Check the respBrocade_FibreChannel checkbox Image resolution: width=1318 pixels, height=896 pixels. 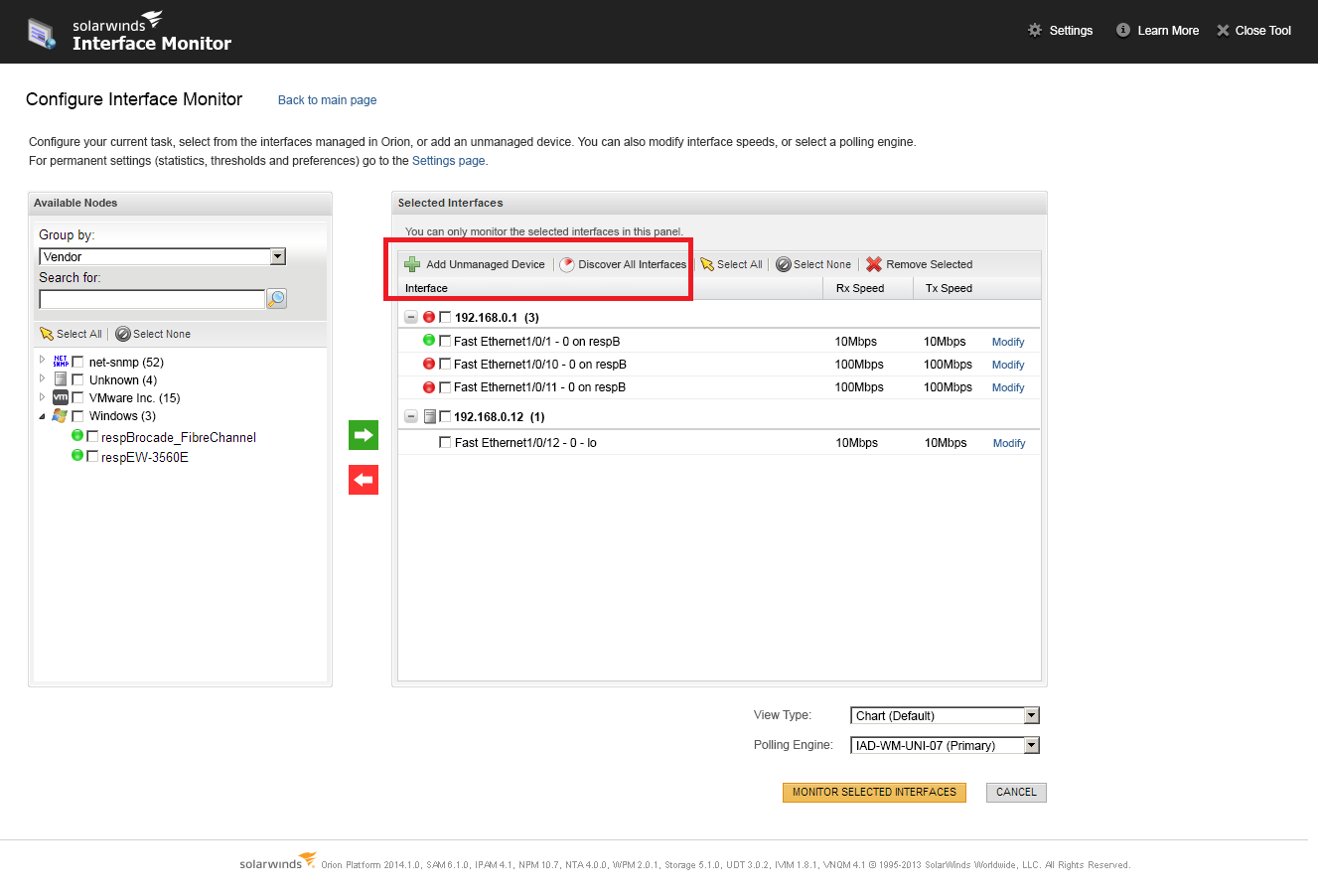click(x=92, y=437)
